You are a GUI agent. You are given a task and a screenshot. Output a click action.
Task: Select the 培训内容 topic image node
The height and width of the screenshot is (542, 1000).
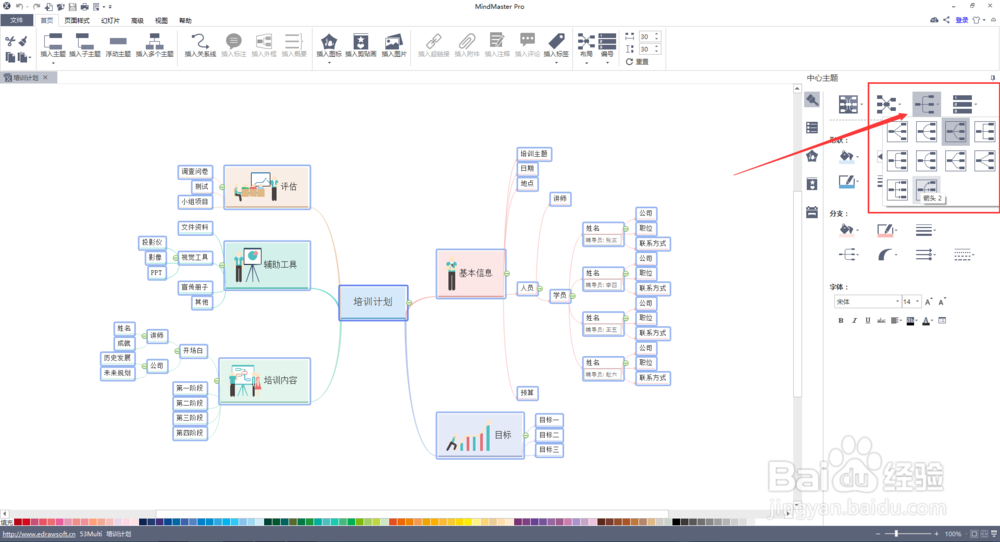265,381
